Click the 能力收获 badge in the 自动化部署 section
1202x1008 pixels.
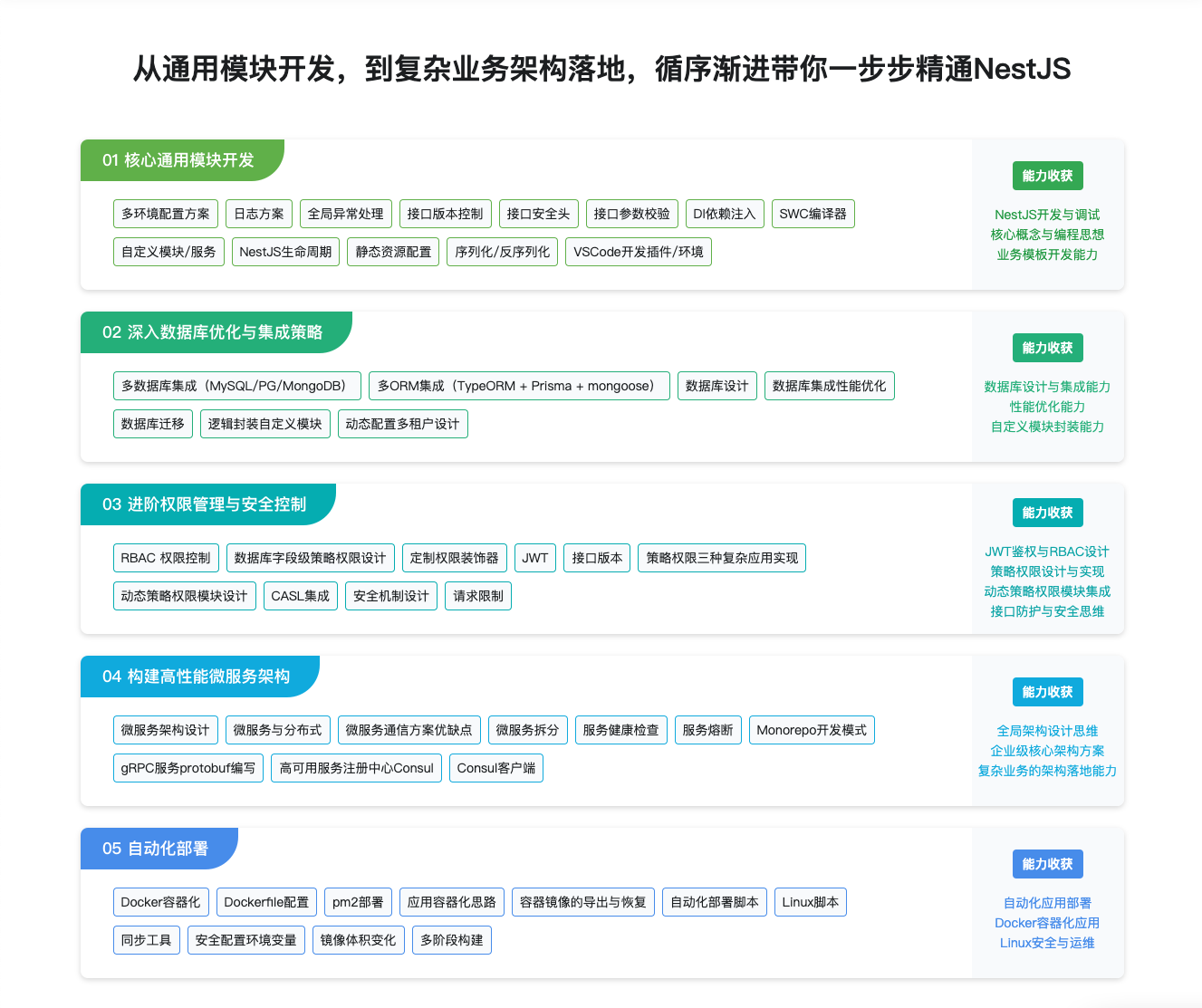pyautogui.click(x=1047, y=864)
